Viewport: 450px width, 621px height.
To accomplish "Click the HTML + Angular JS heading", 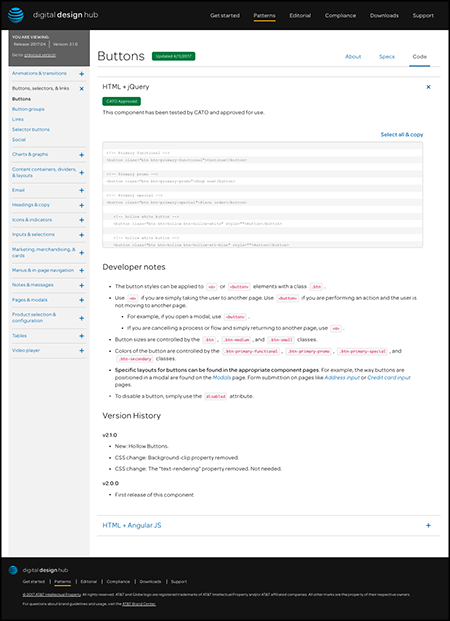I will pyautogui.click(x=132, y=526).
